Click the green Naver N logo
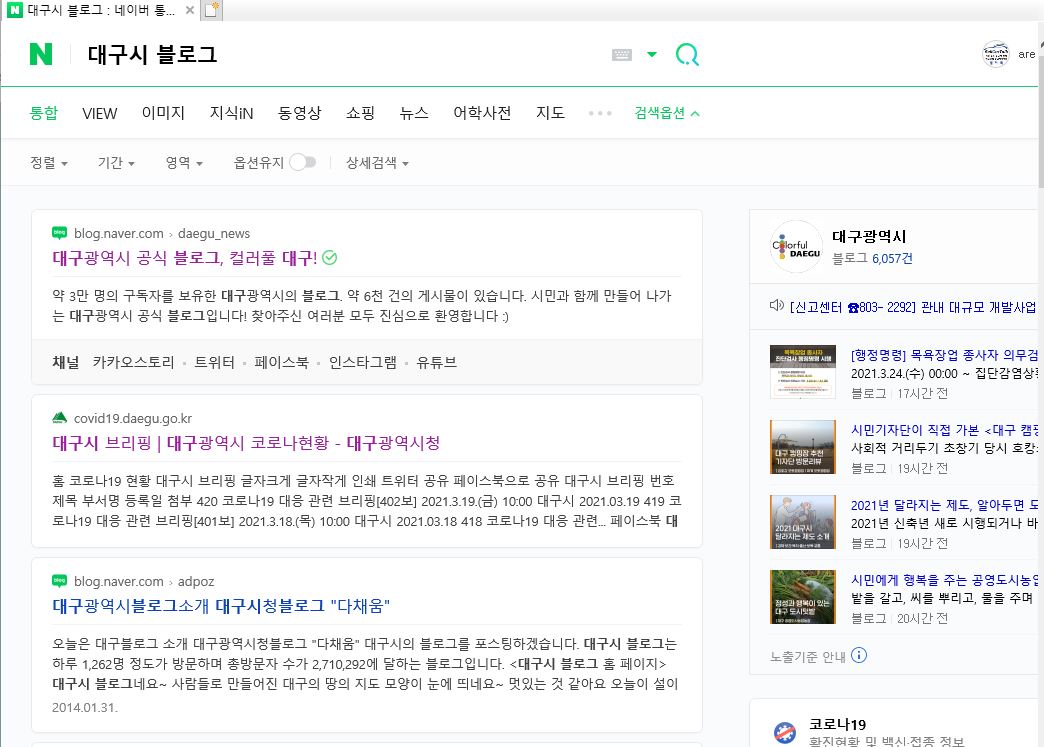Screen dimensions: 1044x747 41,54
